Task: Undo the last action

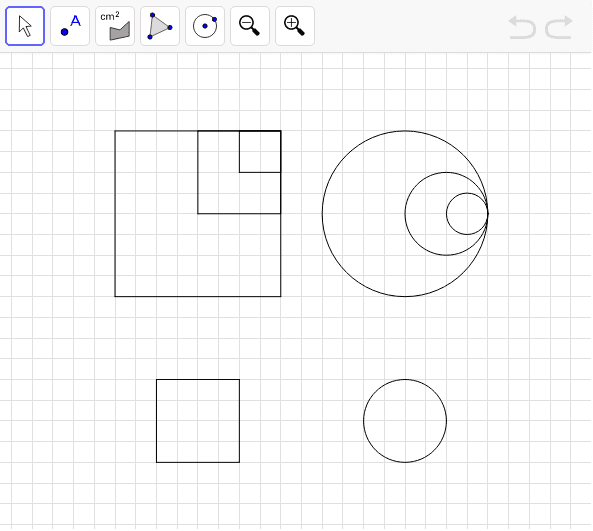Action: pyautogui.click(x=522, y=27)
